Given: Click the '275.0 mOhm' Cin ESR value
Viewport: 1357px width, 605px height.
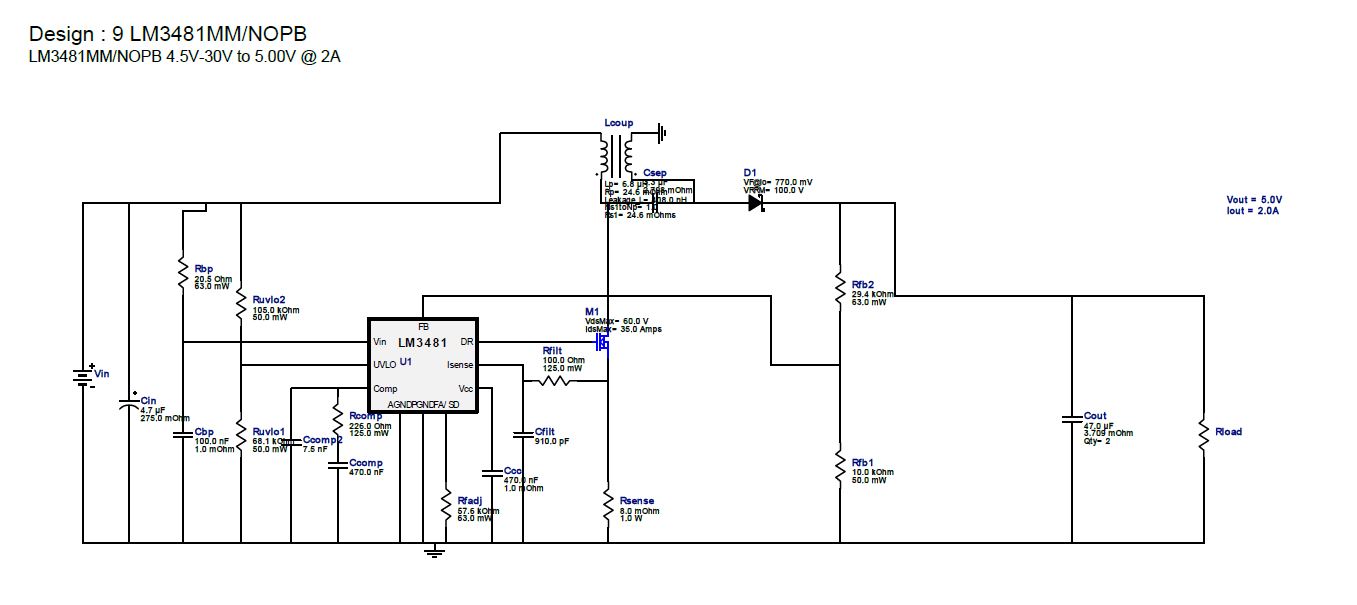Looking at the screenshot, I should pos(165,418).
